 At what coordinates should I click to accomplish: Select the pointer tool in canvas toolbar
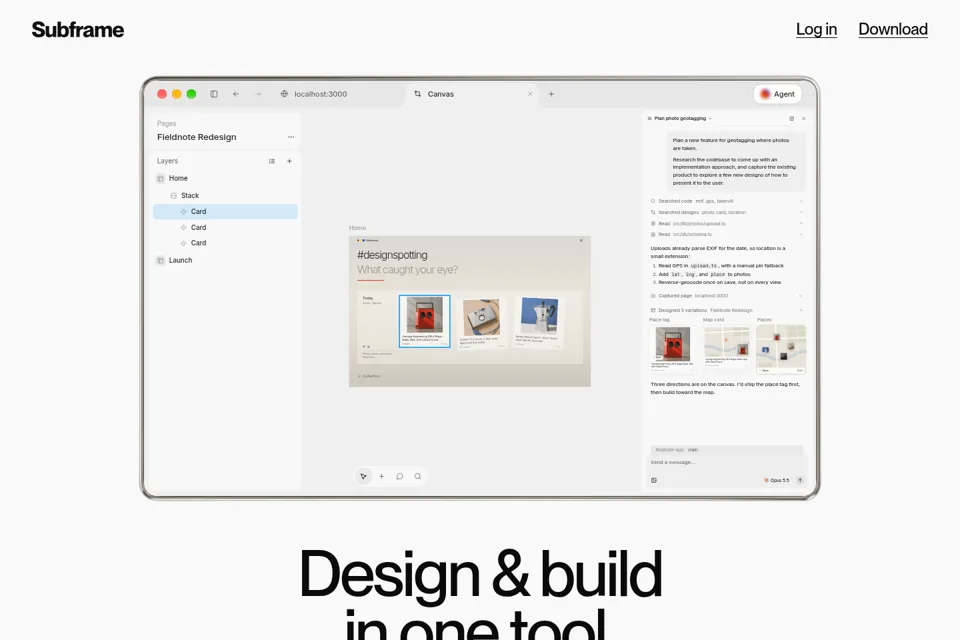pyautogui.click(x=363, y=476)
